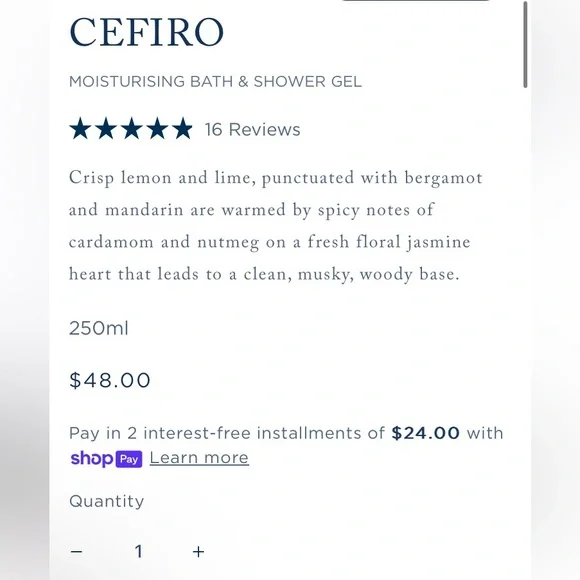The width and height of the screenshot is (580, 580).
Task: Click the $24.00 installment amount
Action: pos(425,433)
